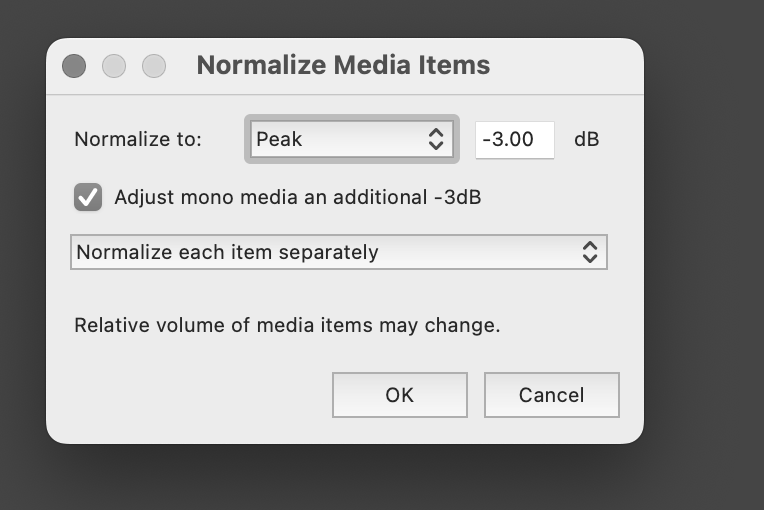Dismiss the dialog using Cancel
Image resolution: width=764 pixels, height=510 pixels.
tap(552, 395)
